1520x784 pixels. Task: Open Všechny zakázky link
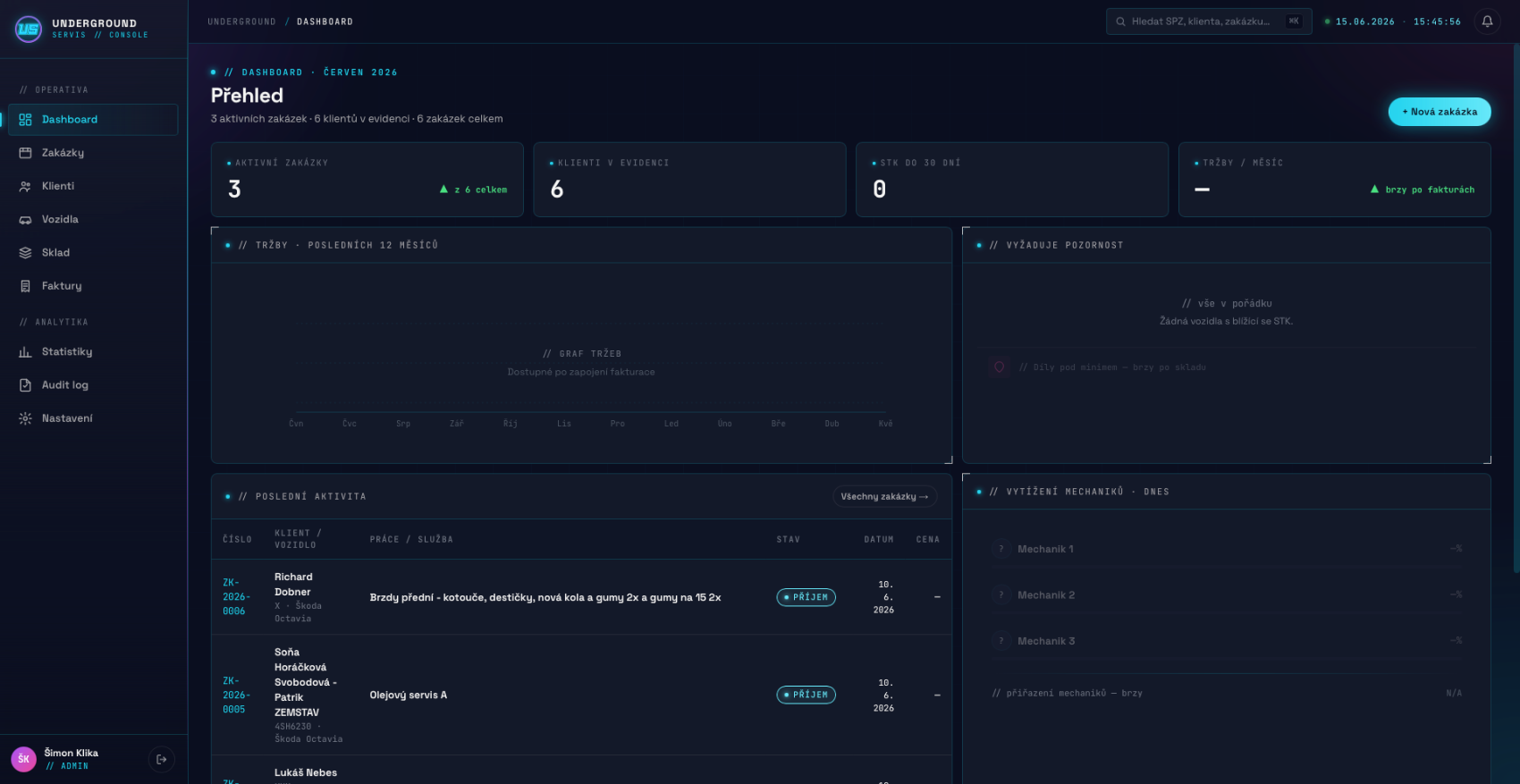[884, 496]
